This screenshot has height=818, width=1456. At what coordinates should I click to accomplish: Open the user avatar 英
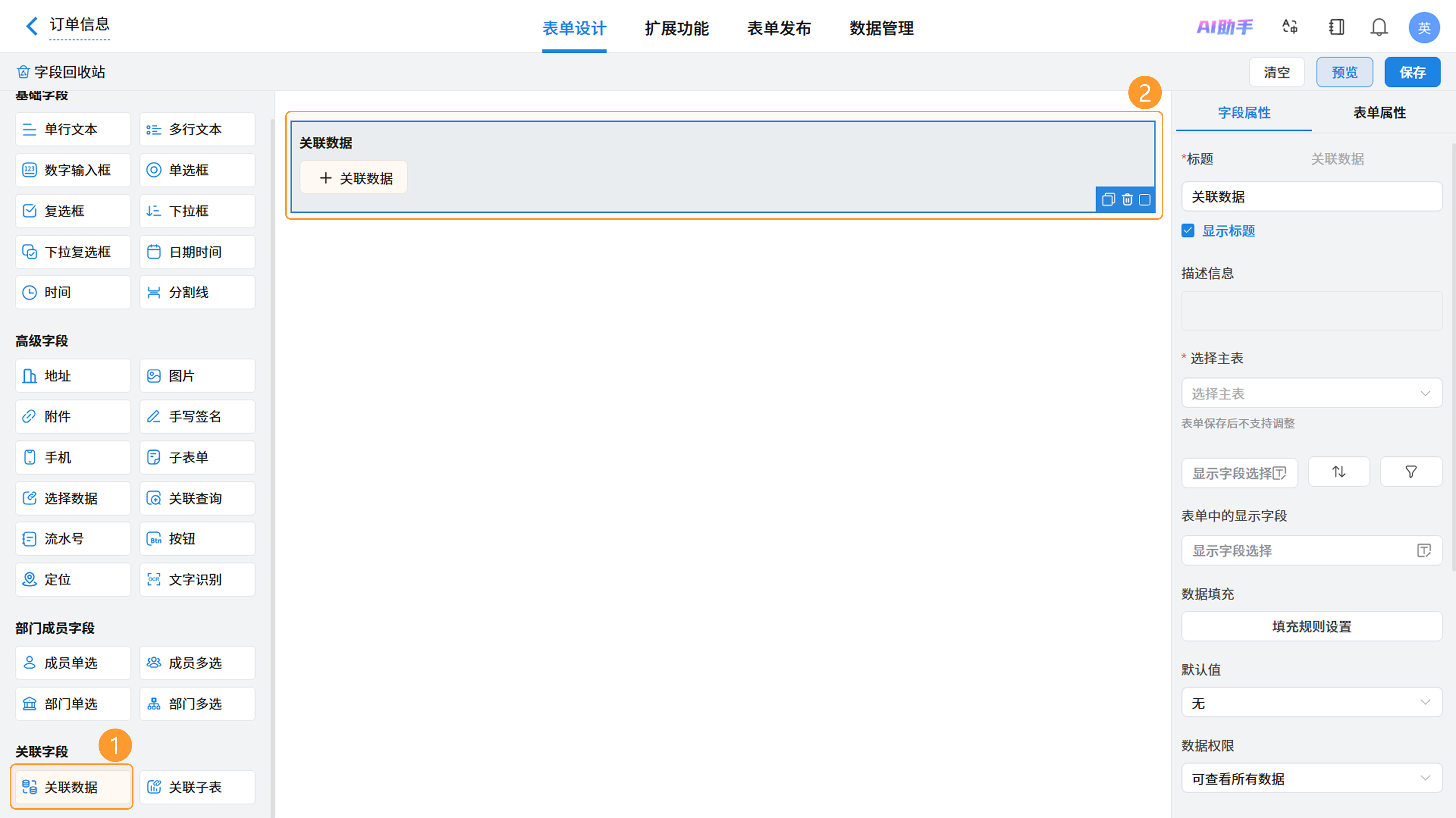(x=1424, y=27)
